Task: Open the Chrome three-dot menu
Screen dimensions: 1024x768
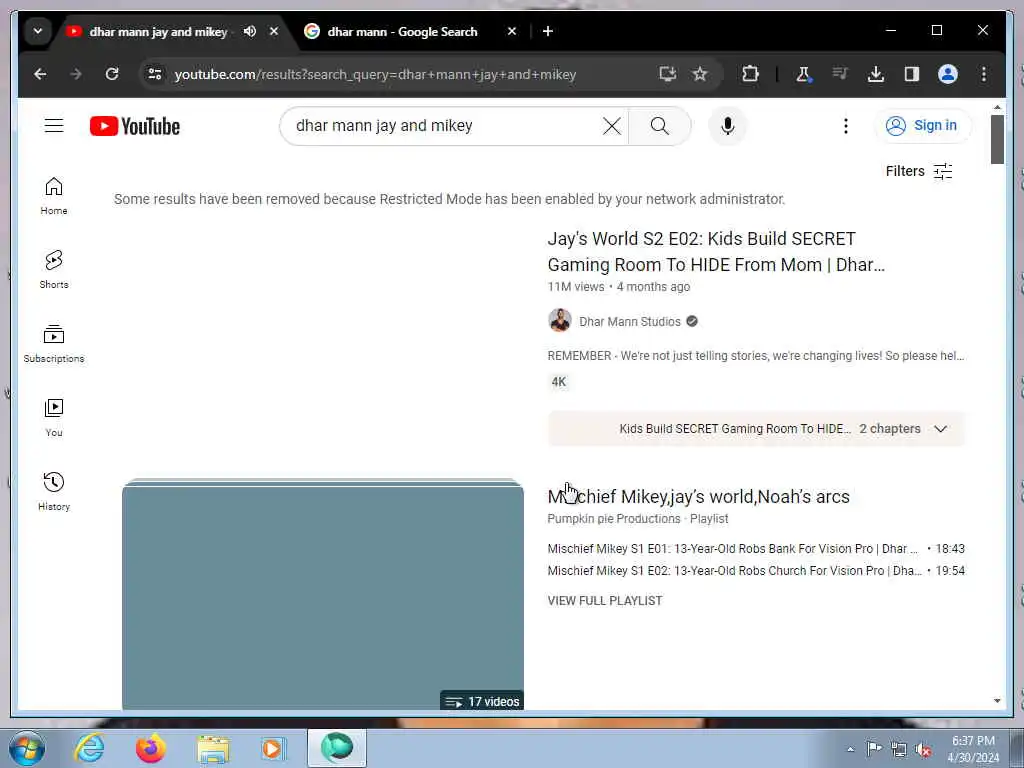Action: tap(984, 74)
